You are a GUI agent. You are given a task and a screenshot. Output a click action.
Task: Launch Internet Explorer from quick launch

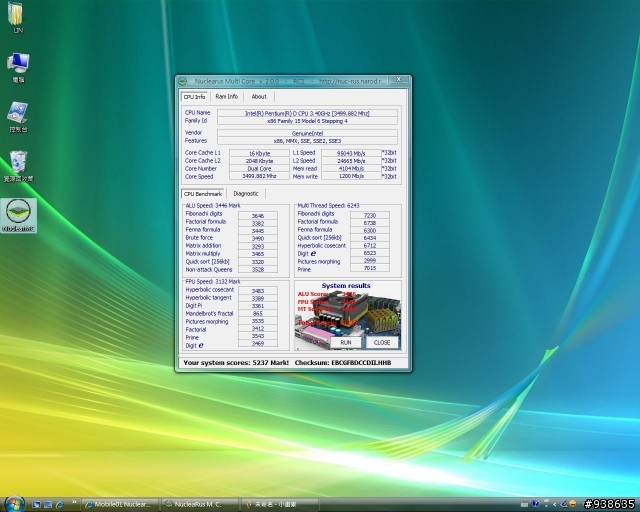coord(60,505)
